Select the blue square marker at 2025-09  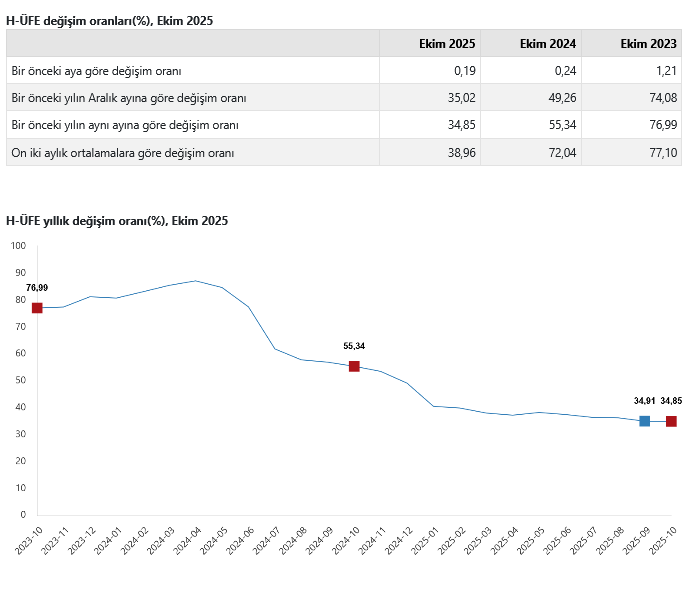click(x=644, y=421)
